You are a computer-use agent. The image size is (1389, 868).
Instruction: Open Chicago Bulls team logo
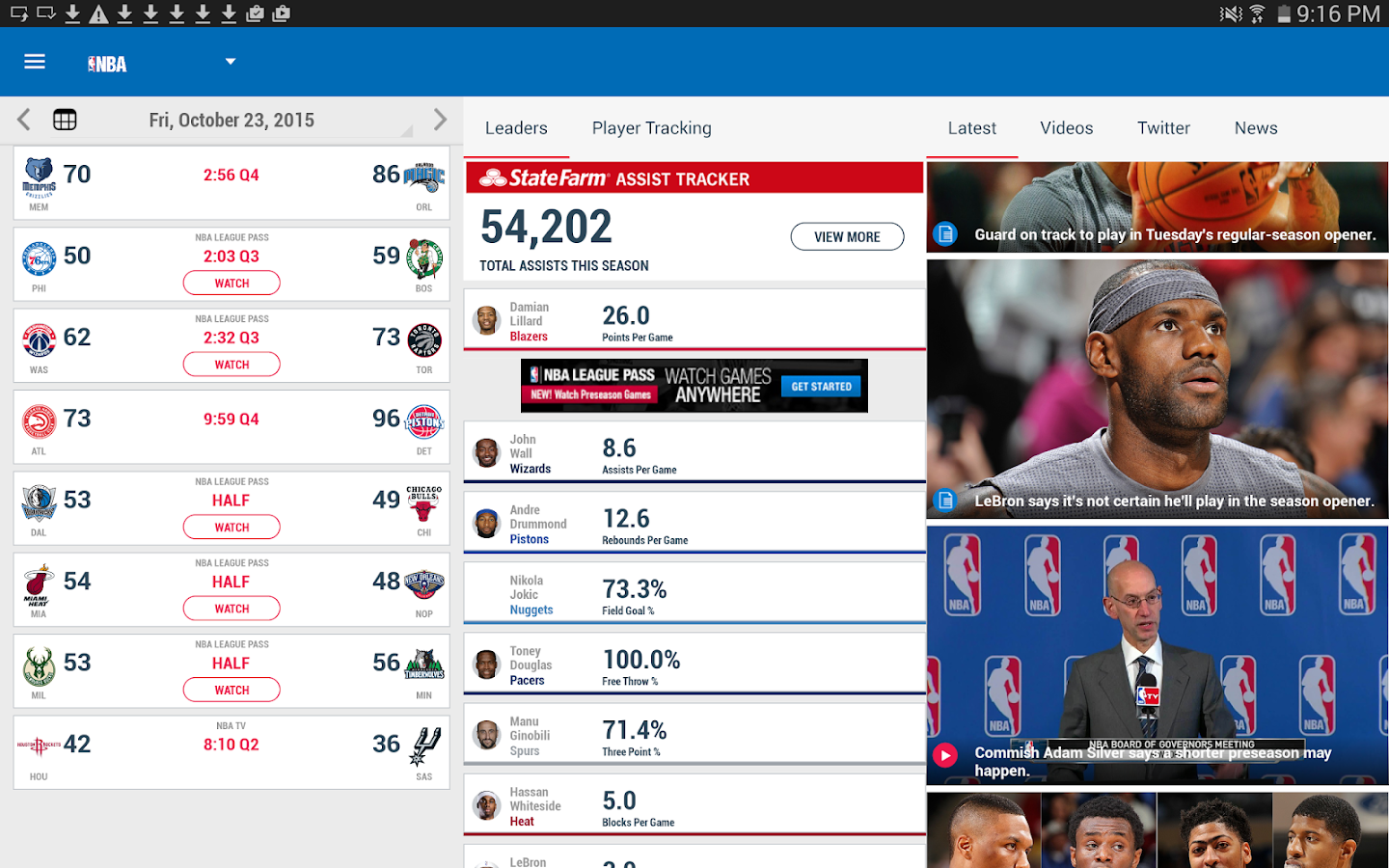click(423, 503)
